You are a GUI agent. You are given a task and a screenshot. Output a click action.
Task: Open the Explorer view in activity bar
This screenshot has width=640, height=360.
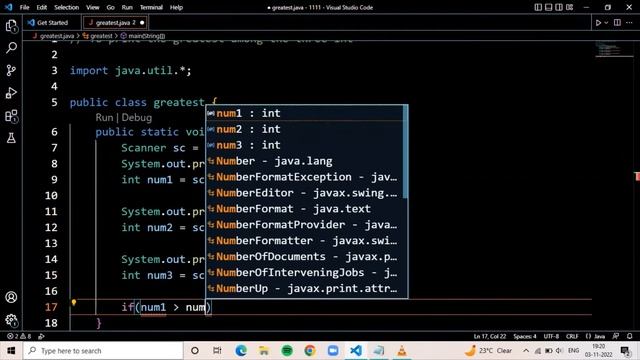[x=11, y=26]
